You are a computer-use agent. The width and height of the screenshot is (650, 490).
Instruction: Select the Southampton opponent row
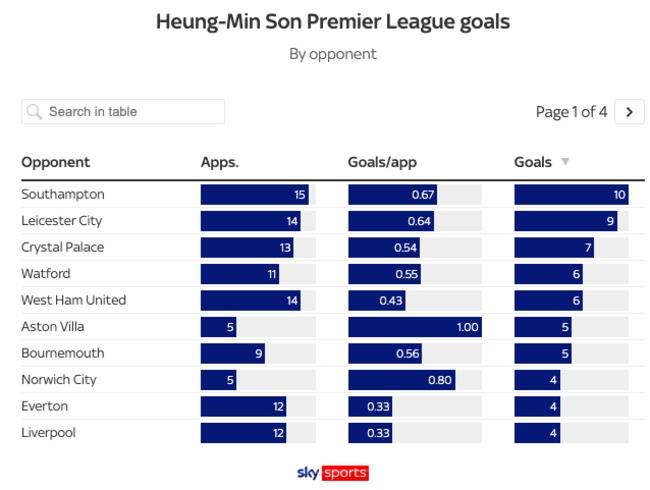(63, 194)
